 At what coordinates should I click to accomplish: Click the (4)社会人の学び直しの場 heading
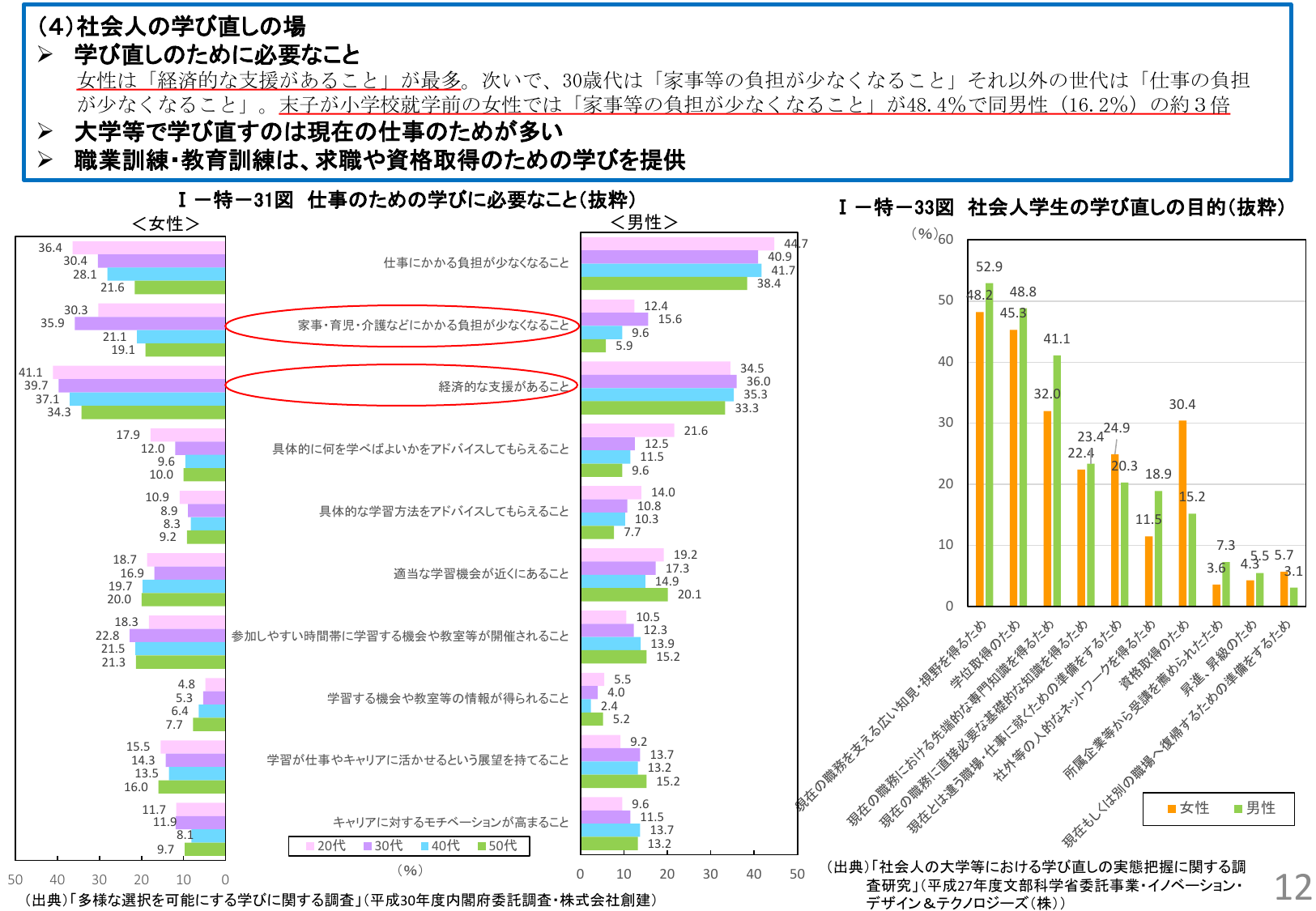pyautogui.click(x=171, y=27)
